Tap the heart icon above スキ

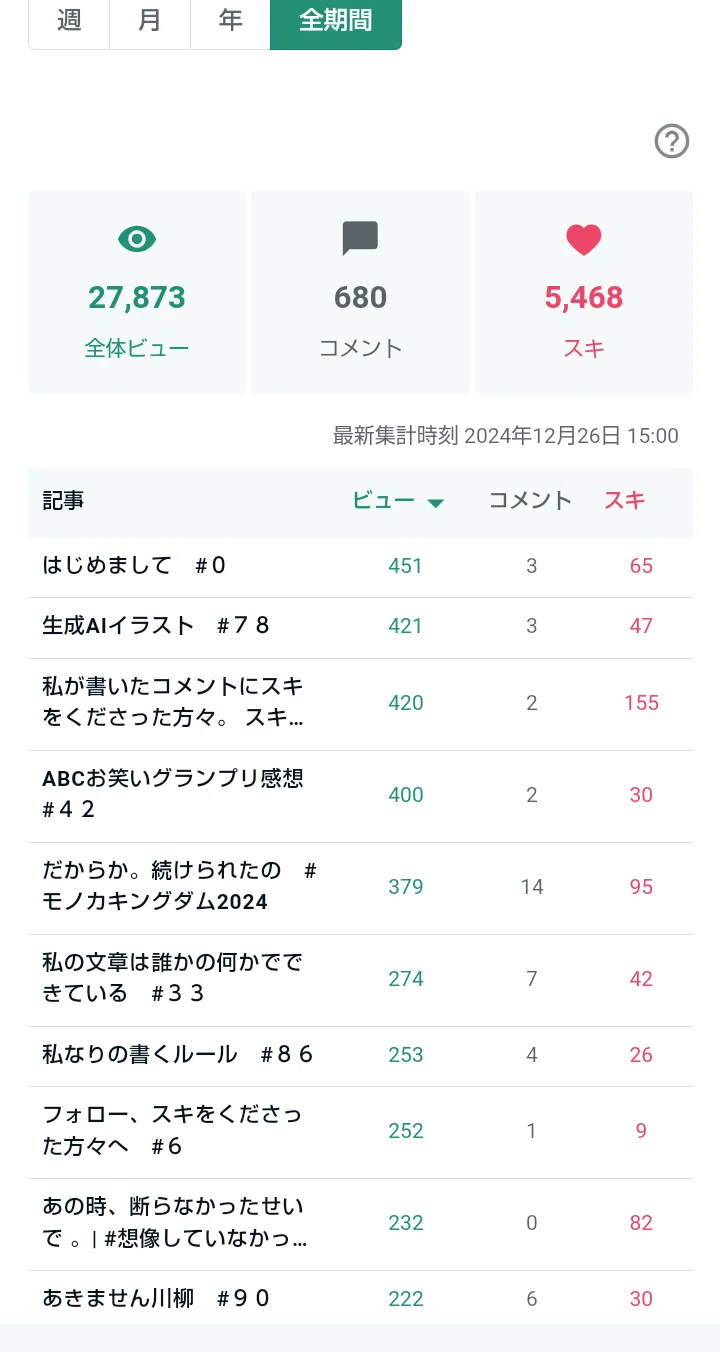pos(584,239)
